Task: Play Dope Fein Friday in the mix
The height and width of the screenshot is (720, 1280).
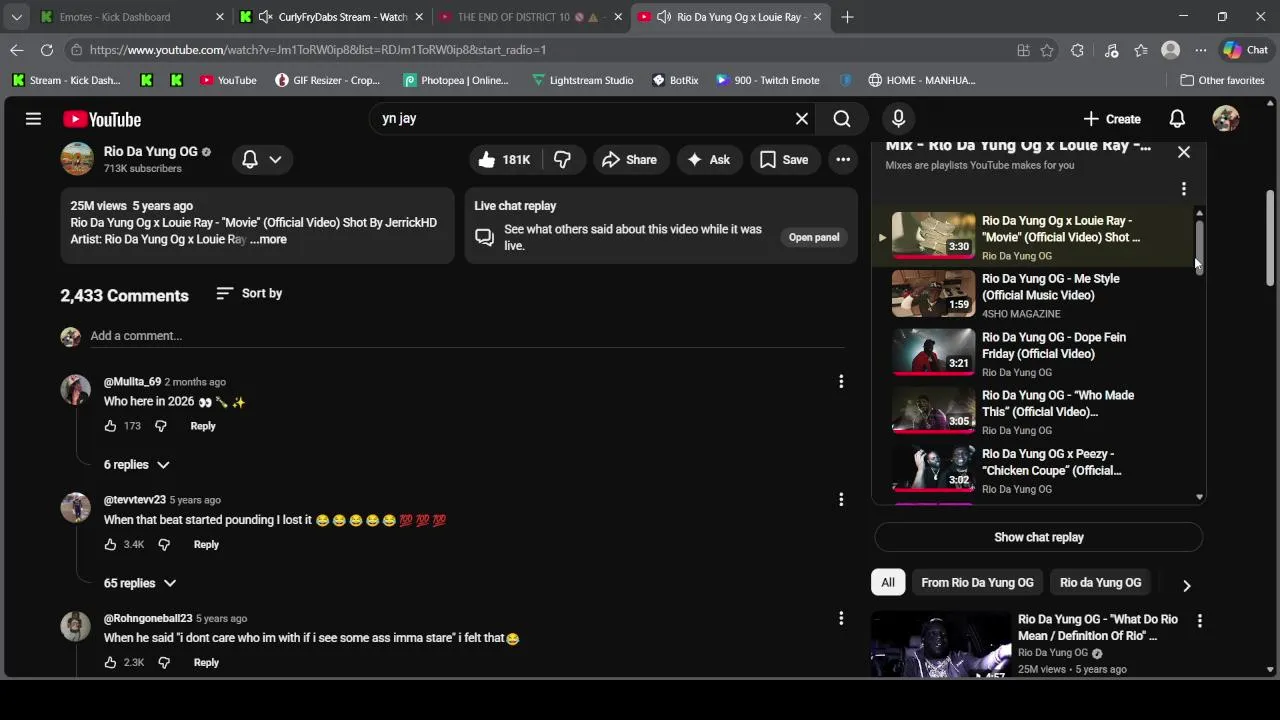Action: 1031,354
